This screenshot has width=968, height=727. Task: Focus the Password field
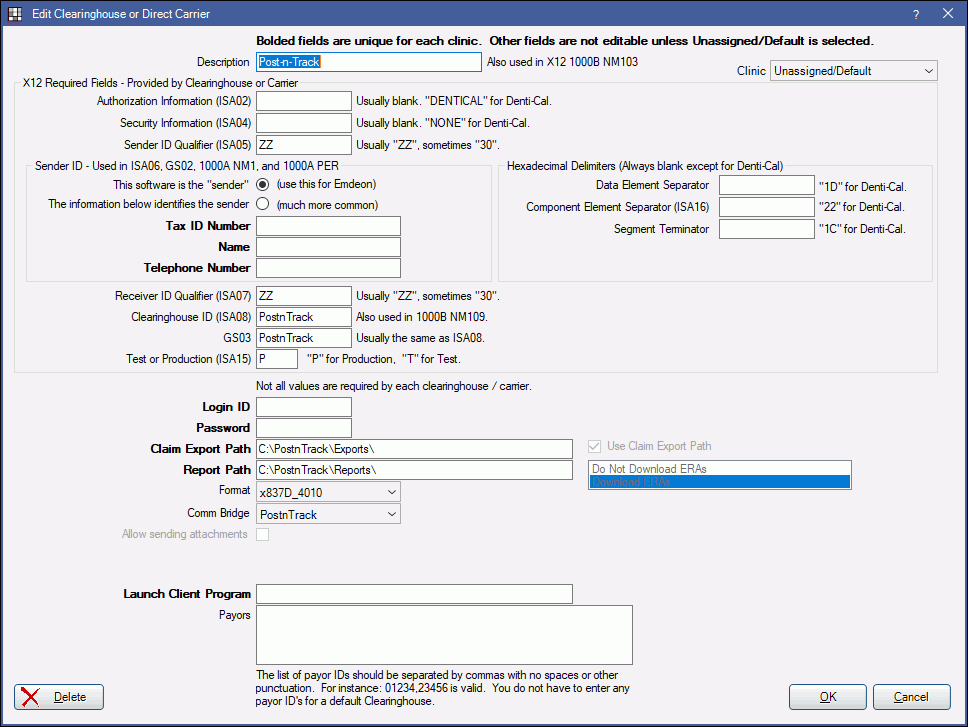(304, 428)
